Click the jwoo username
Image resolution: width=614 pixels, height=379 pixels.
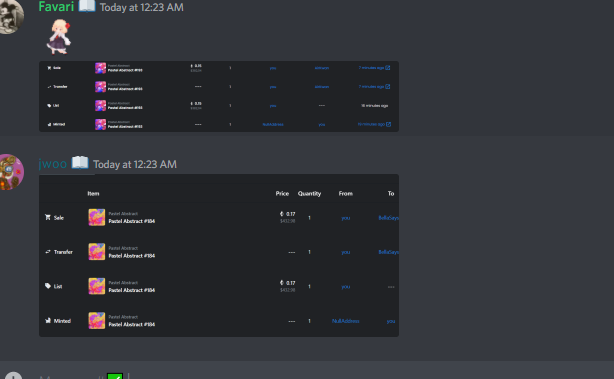pos(53,164)
